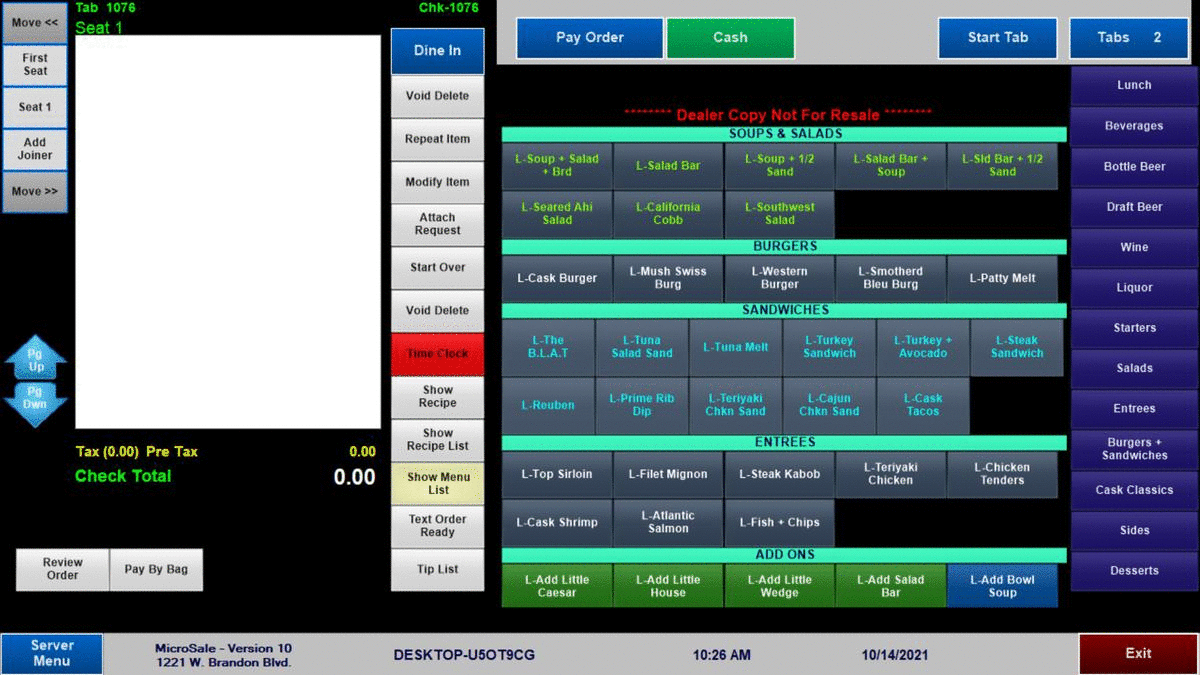The width and height of the screenshot is (1200, 675).
Task: Open the Draft Beer category
Action: pos(1133,207)
